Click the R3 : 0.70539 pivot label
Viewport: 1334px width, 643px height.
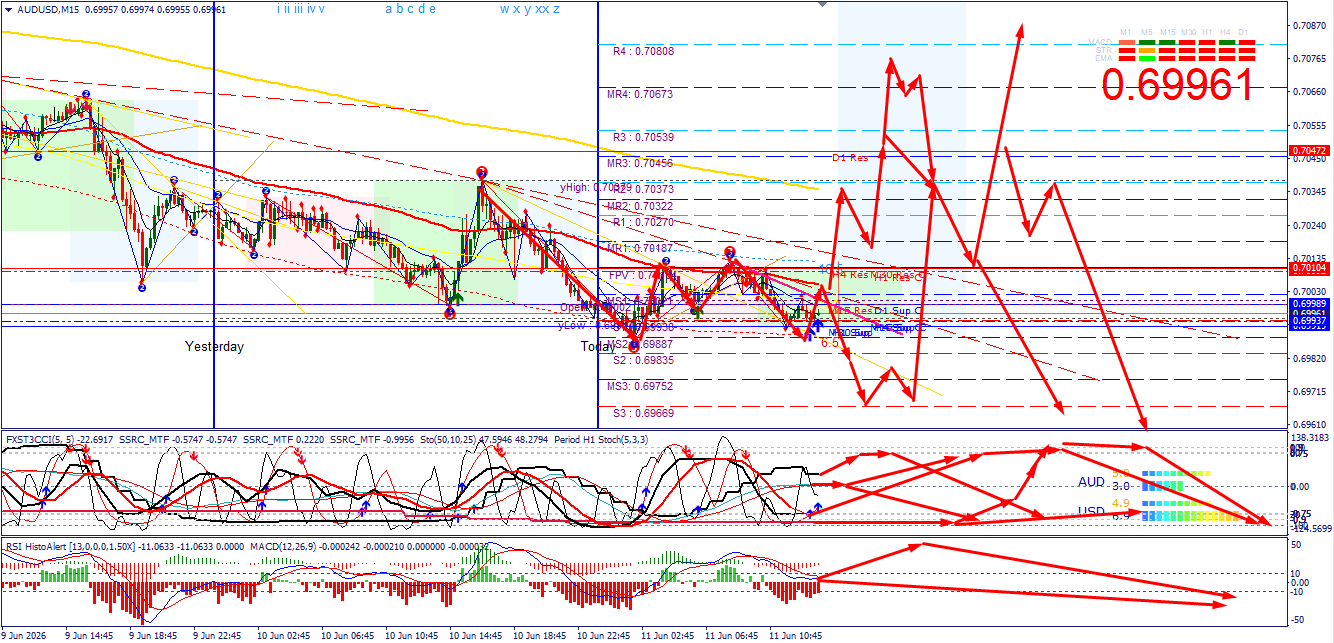(x=643, y=137)
